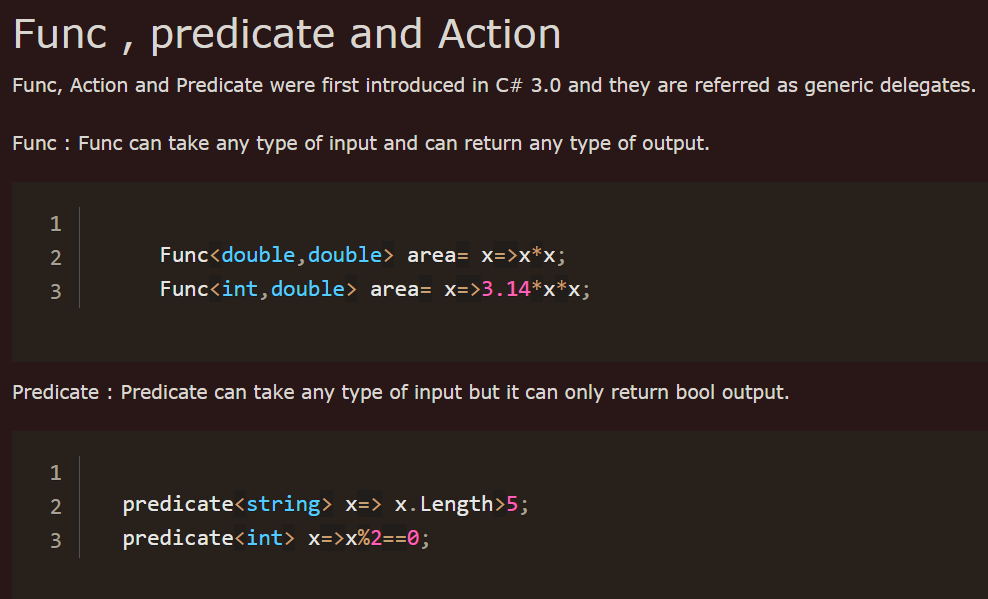
Task: Click 'Func<int,double>' in the third line
Action: [x=258, y=289]
